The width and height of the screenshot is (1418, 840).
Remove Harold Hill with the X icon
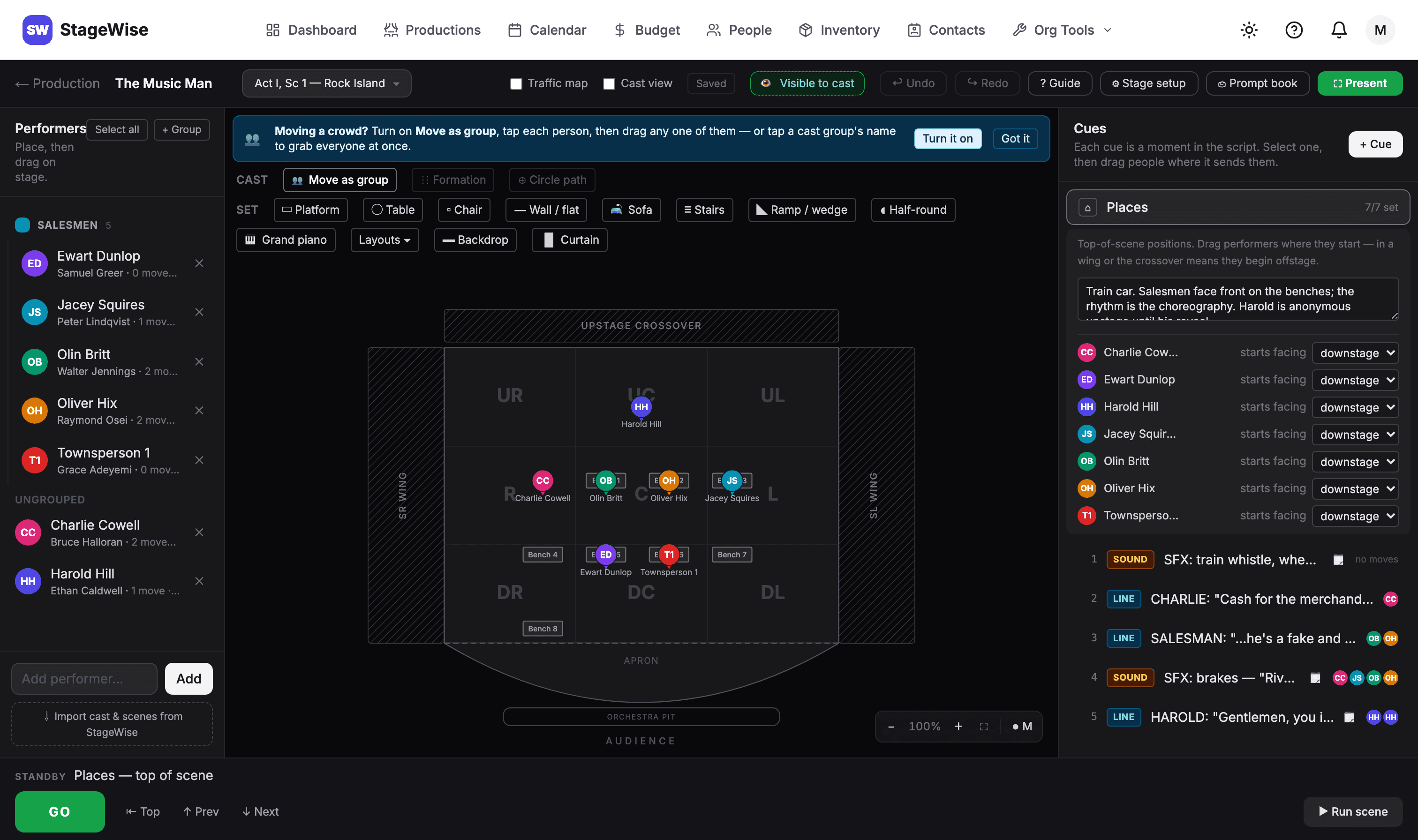[199, 581]
